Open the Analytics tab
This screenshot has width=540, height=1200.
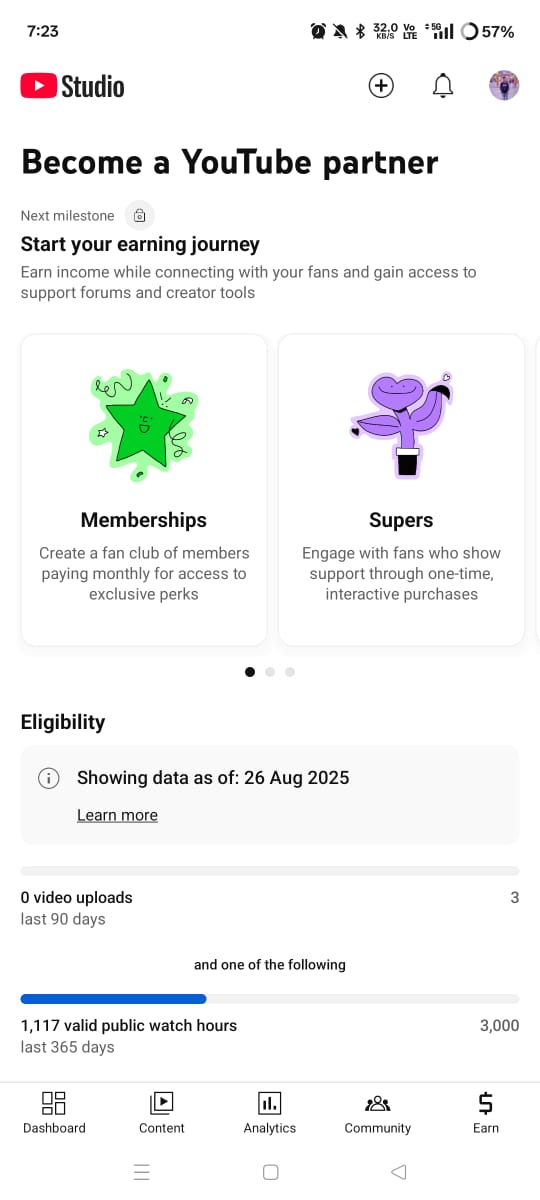[270, 1113]
